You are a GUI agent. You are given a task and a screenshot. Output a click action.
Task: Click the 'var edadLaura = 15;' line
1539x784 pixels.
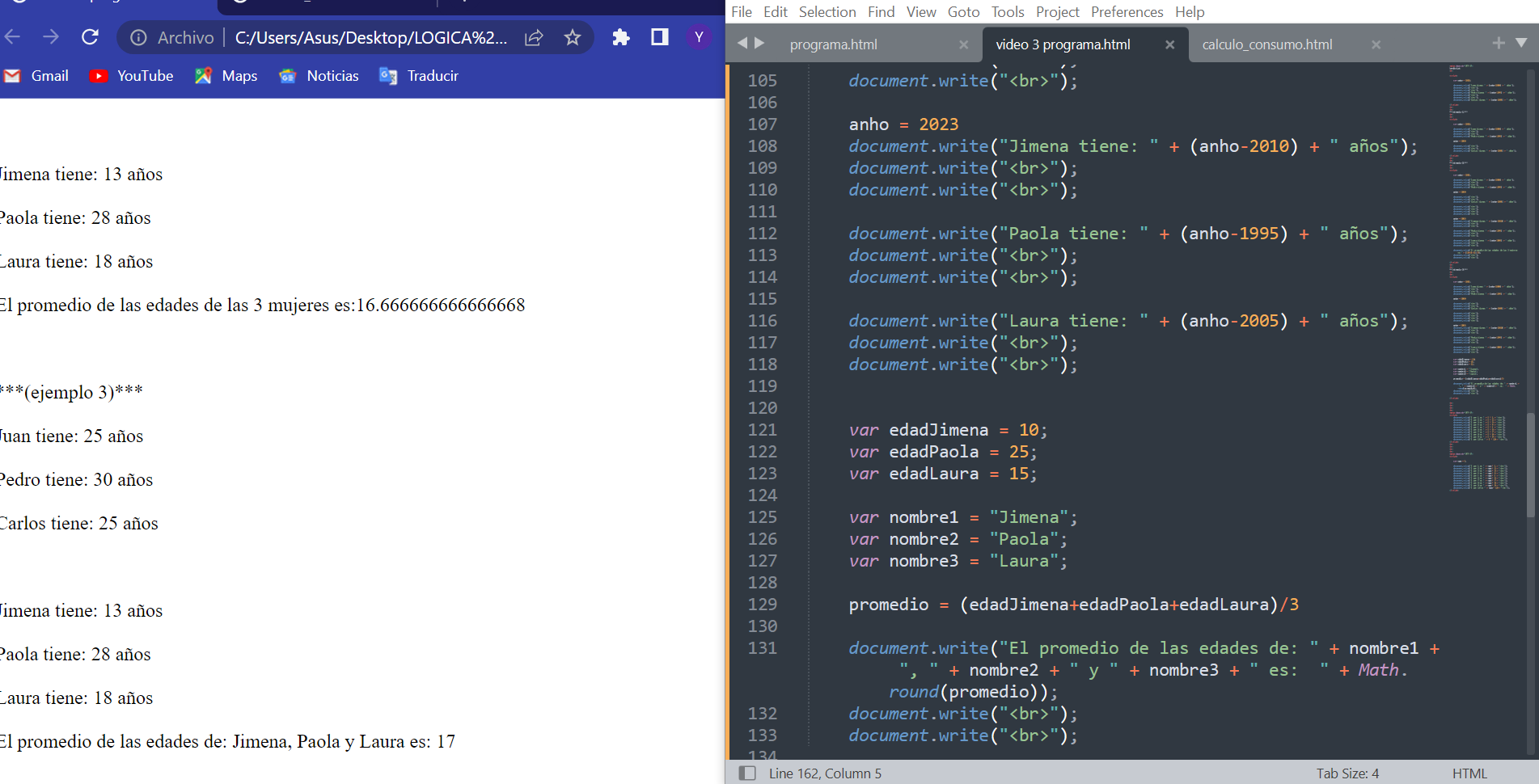tap(943, 474)
